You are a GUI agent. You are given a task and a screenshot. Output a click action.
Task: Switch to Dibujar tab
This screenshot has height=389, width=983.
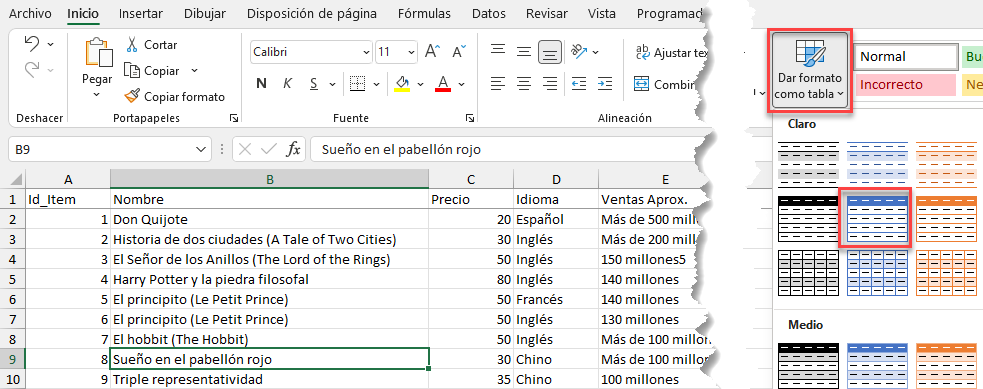[x=204, y=13]
